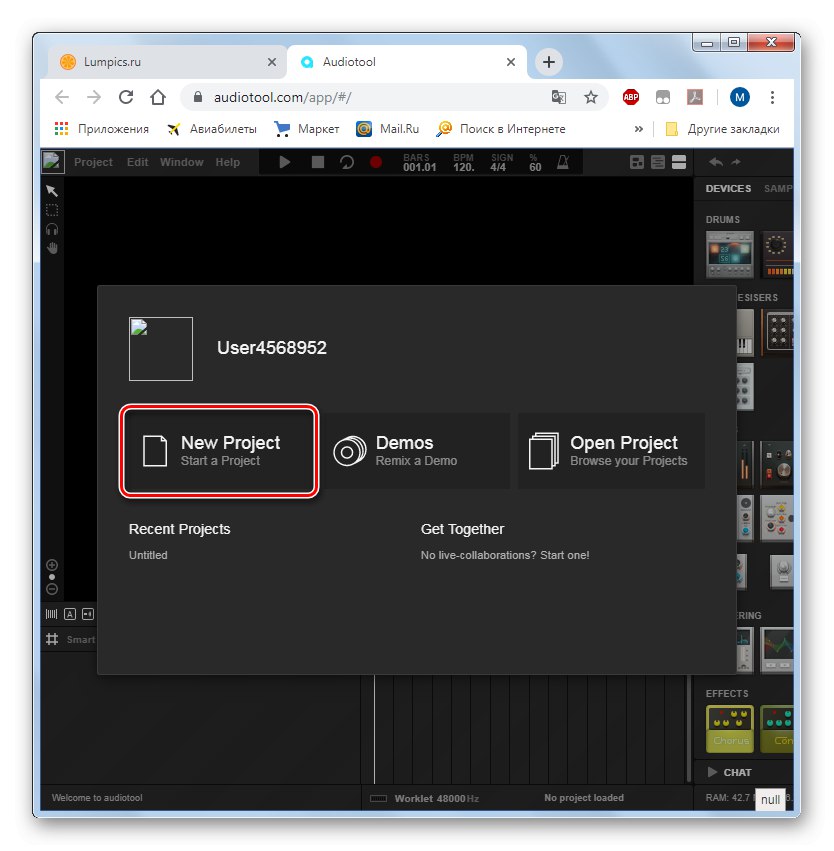Click the username User4568952
Image resolution: width=834 pixels, height=851 pixels.
(272, 347)
